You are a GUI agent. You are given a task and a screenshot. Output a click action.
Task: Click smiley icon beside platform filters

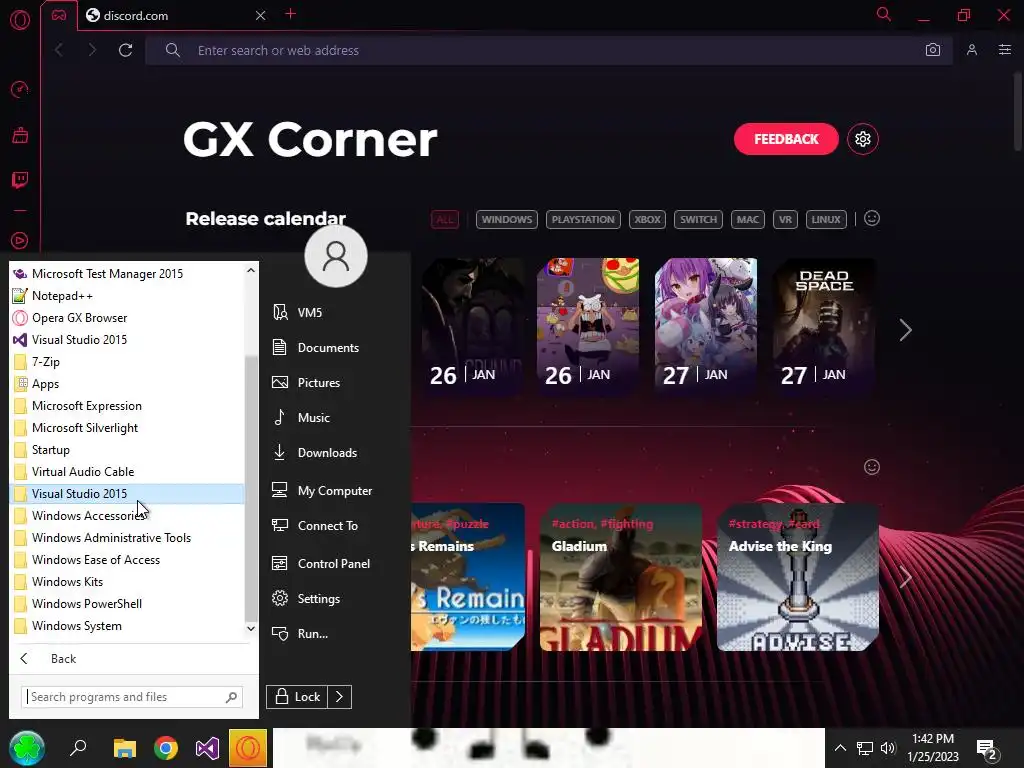(872, 218)
